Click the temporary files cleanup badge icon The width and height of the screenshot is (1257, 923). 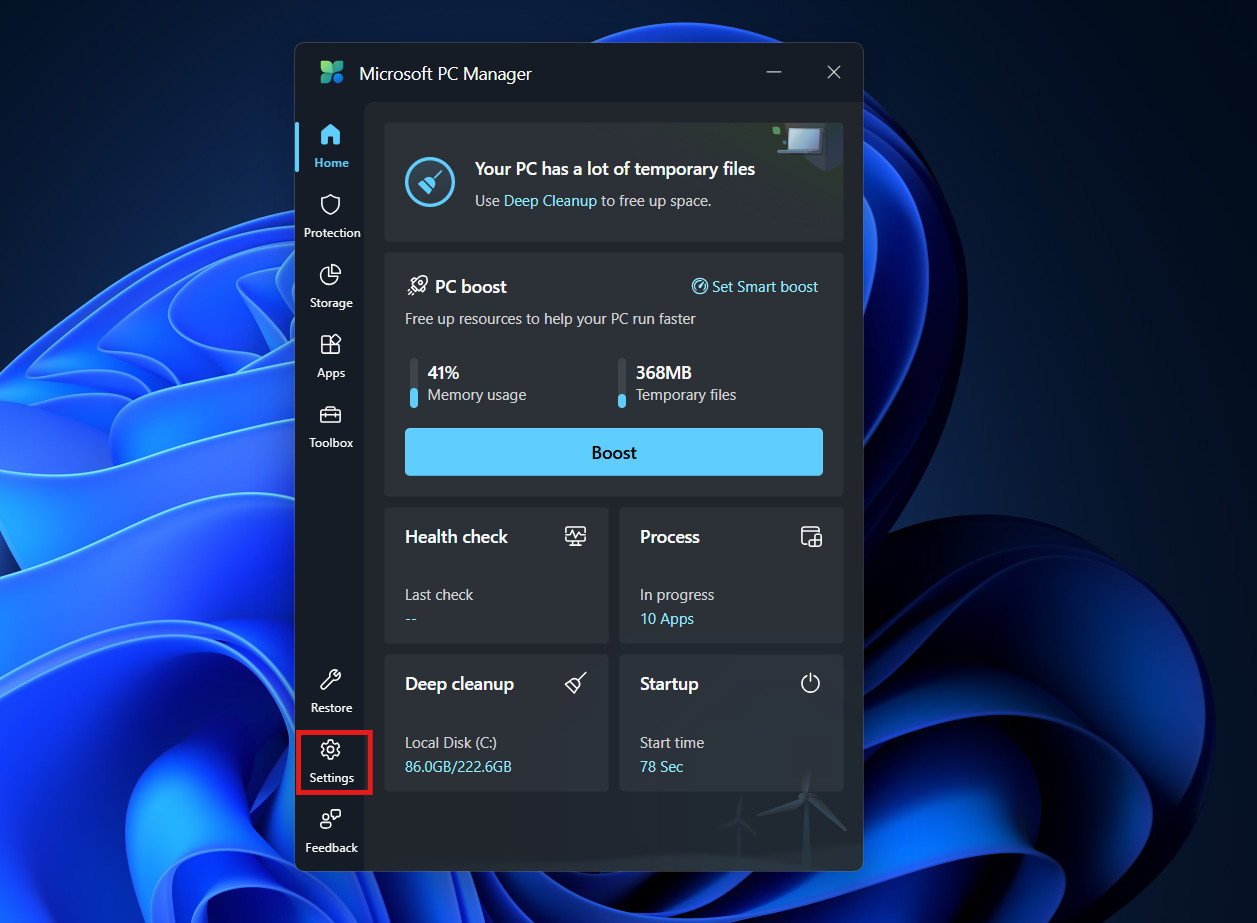[430, 182]
